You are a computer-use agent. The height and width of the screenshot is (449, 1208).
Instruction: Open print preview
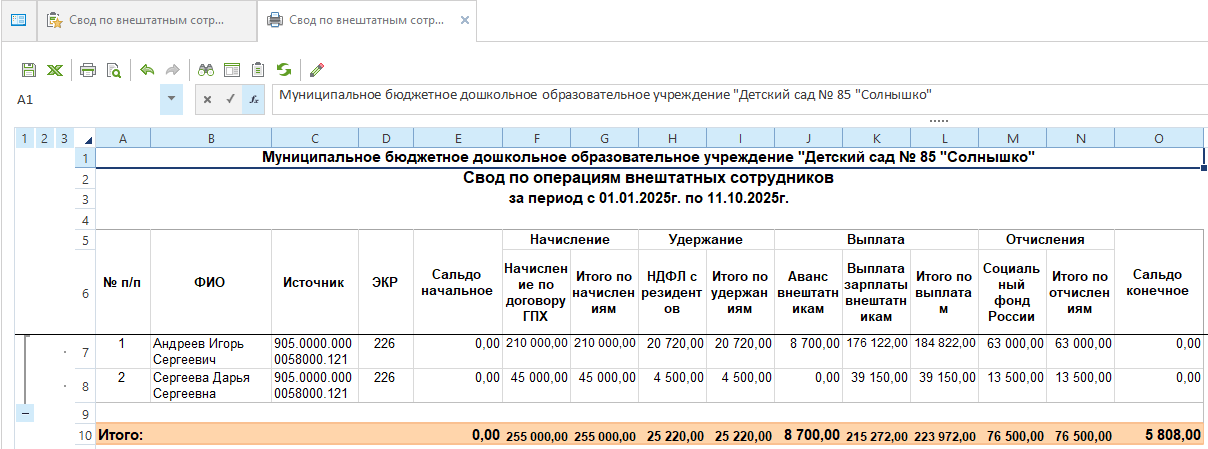[113, 70]
